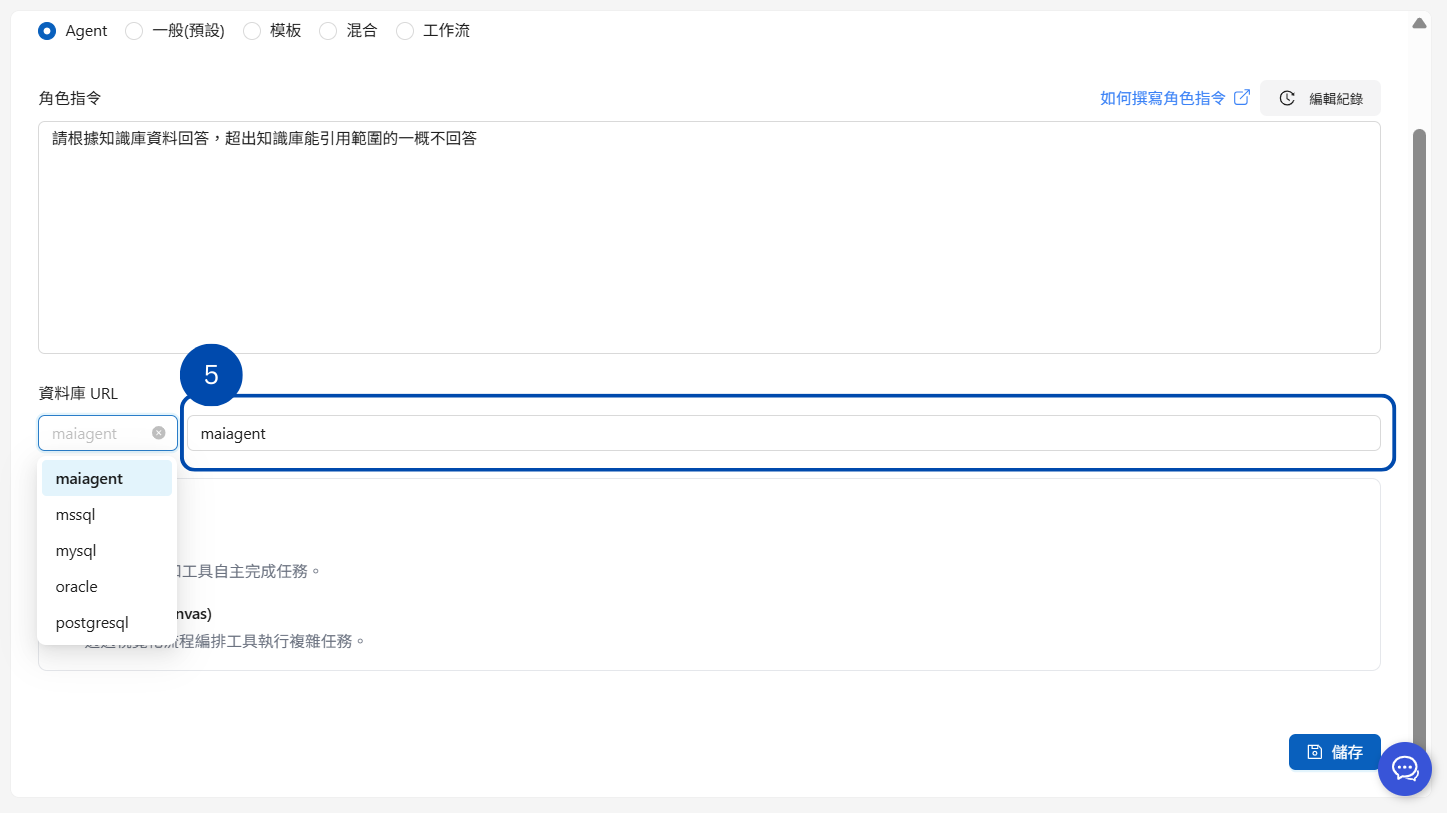Select the Agent radio button
Screen dimensions: 1447x813
47,31
